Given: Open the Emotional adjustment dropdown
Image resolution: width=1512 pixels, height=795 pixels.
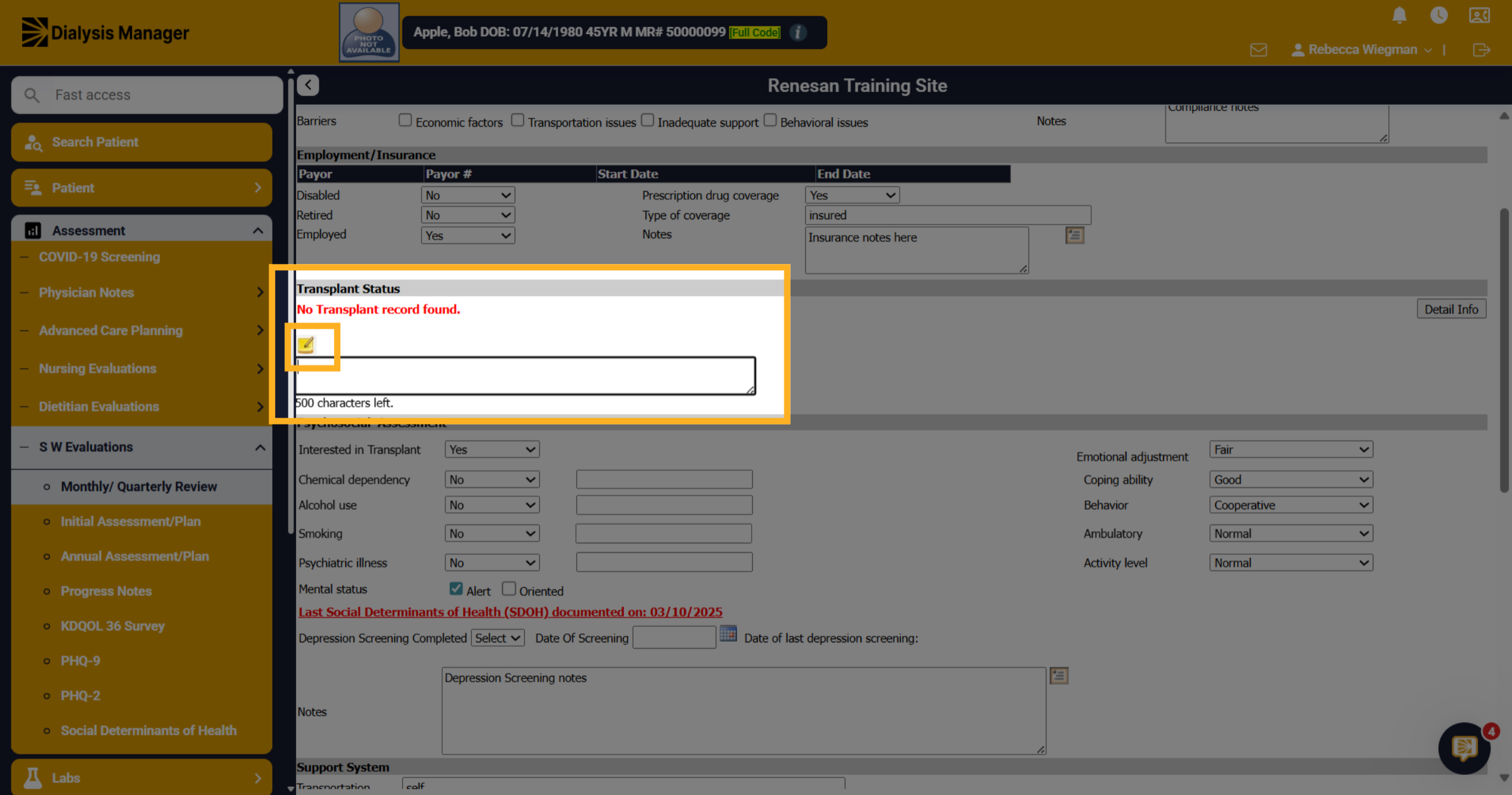Looking at the screenshot, I should coord(1291,449).
